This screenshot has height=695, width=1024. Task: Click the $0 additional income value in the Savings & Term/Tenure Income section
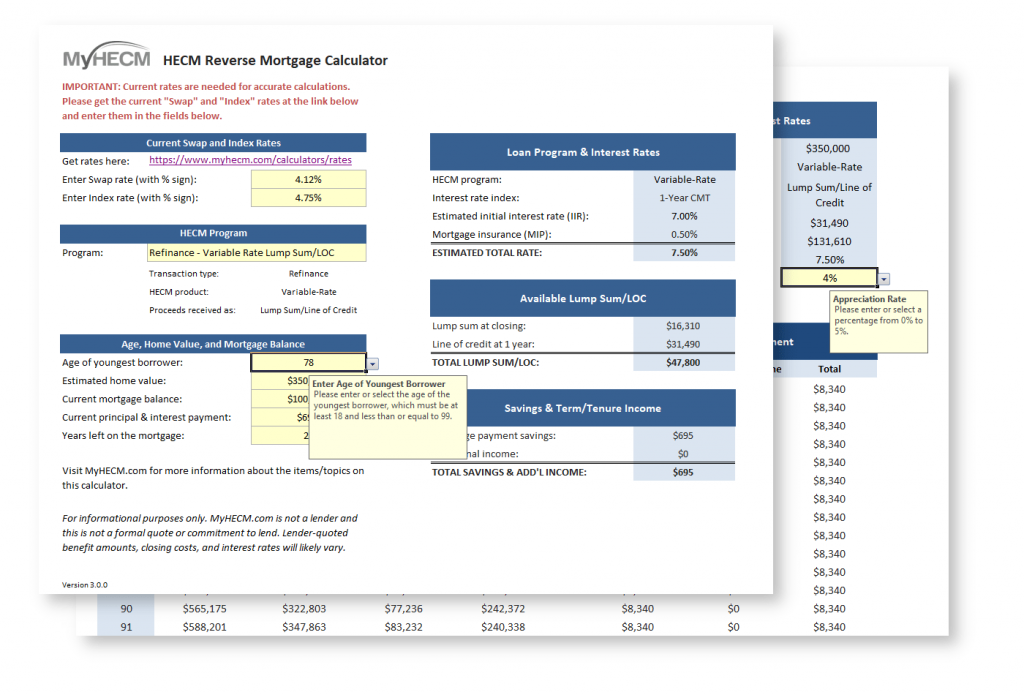[x=683, y=454]
